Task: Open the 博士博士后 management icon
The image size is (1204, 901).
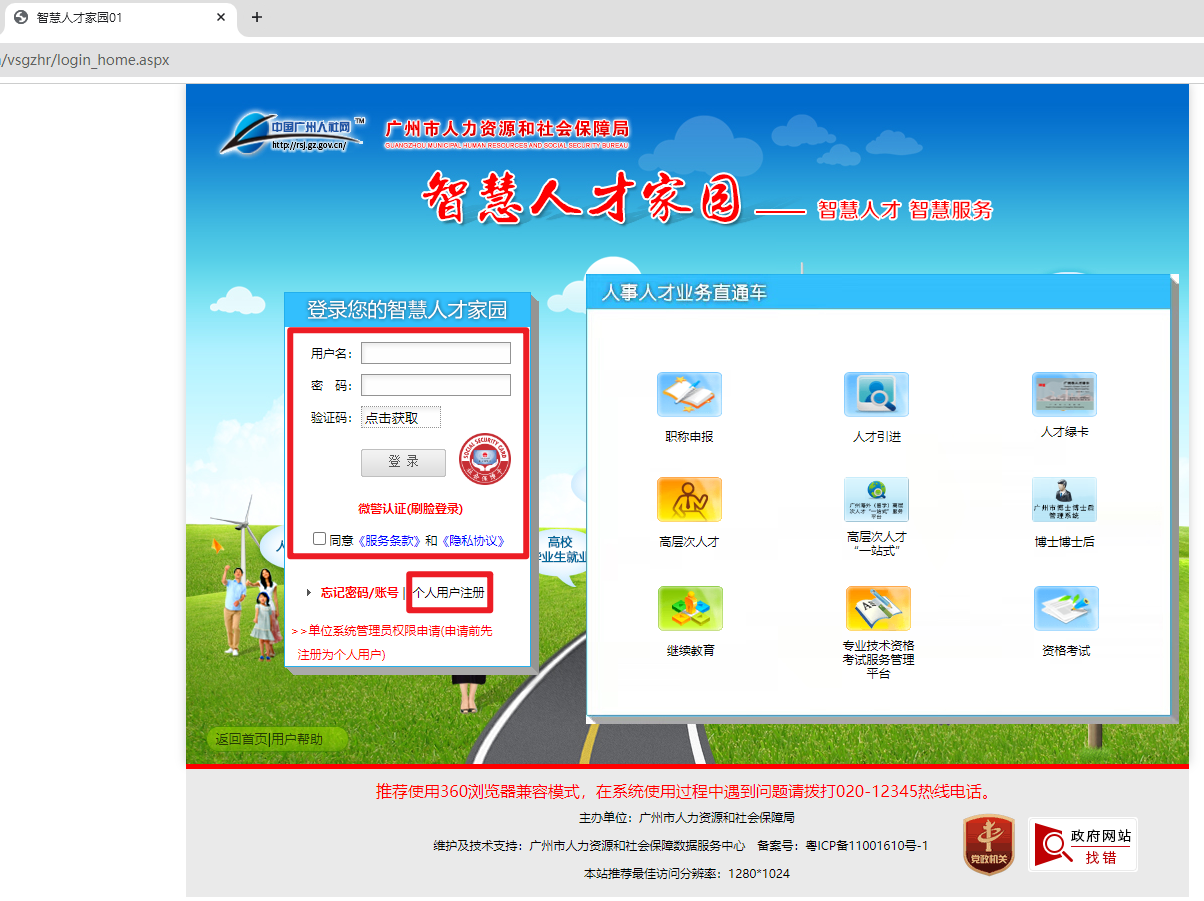Action: pos(1064,499)
